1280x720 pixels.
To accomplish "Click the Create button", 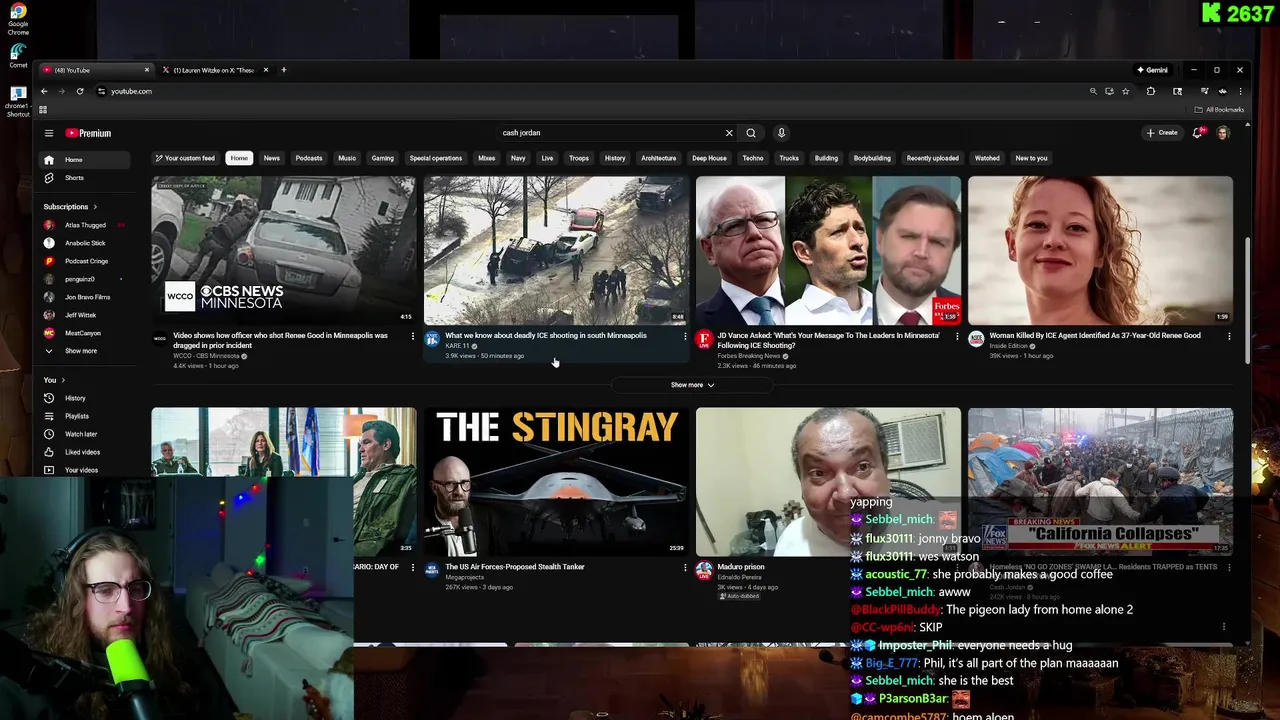I will click(1162, 133).
